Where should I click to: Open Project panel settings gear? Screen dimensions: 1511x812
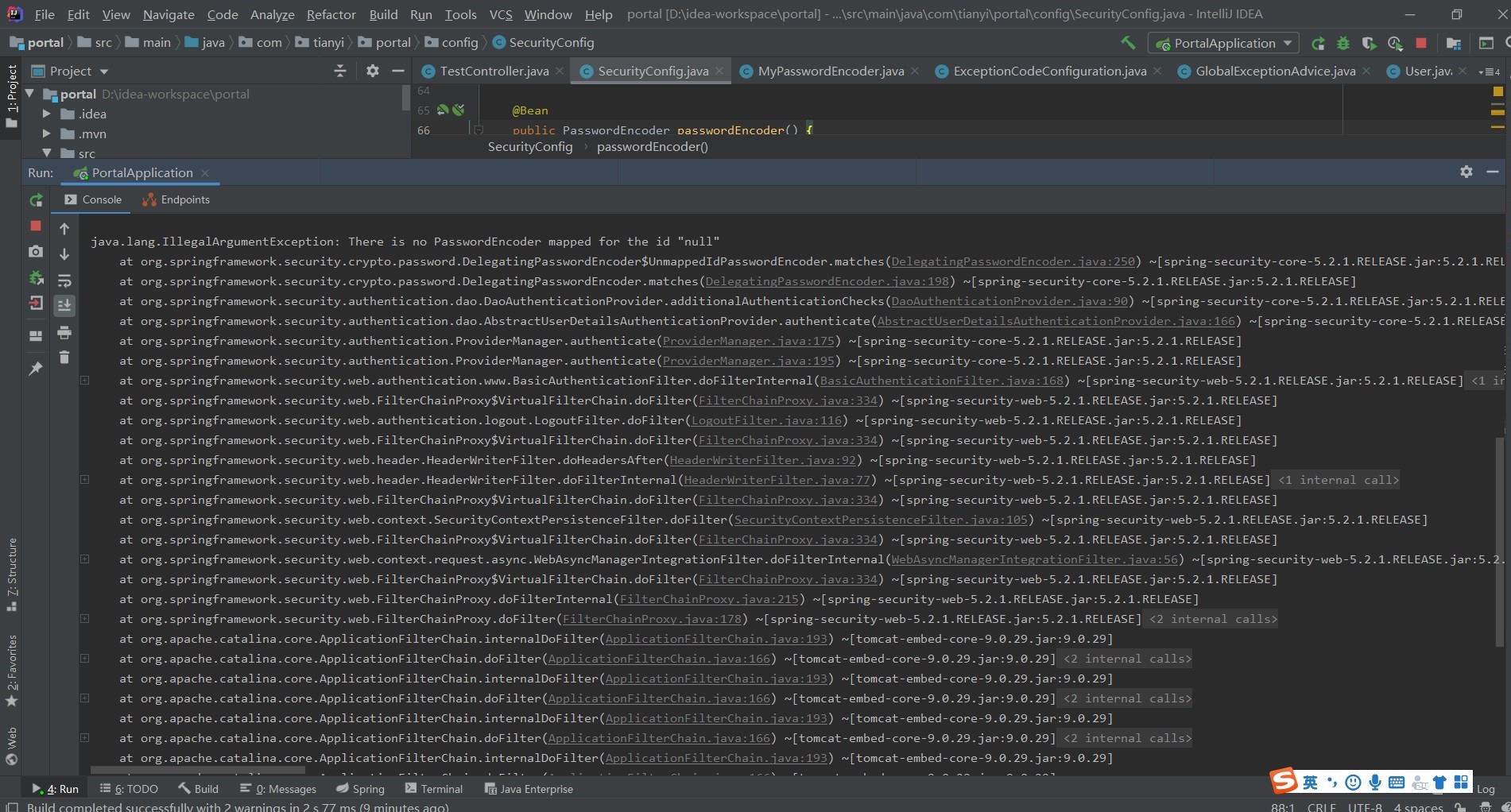click(372, 71)
